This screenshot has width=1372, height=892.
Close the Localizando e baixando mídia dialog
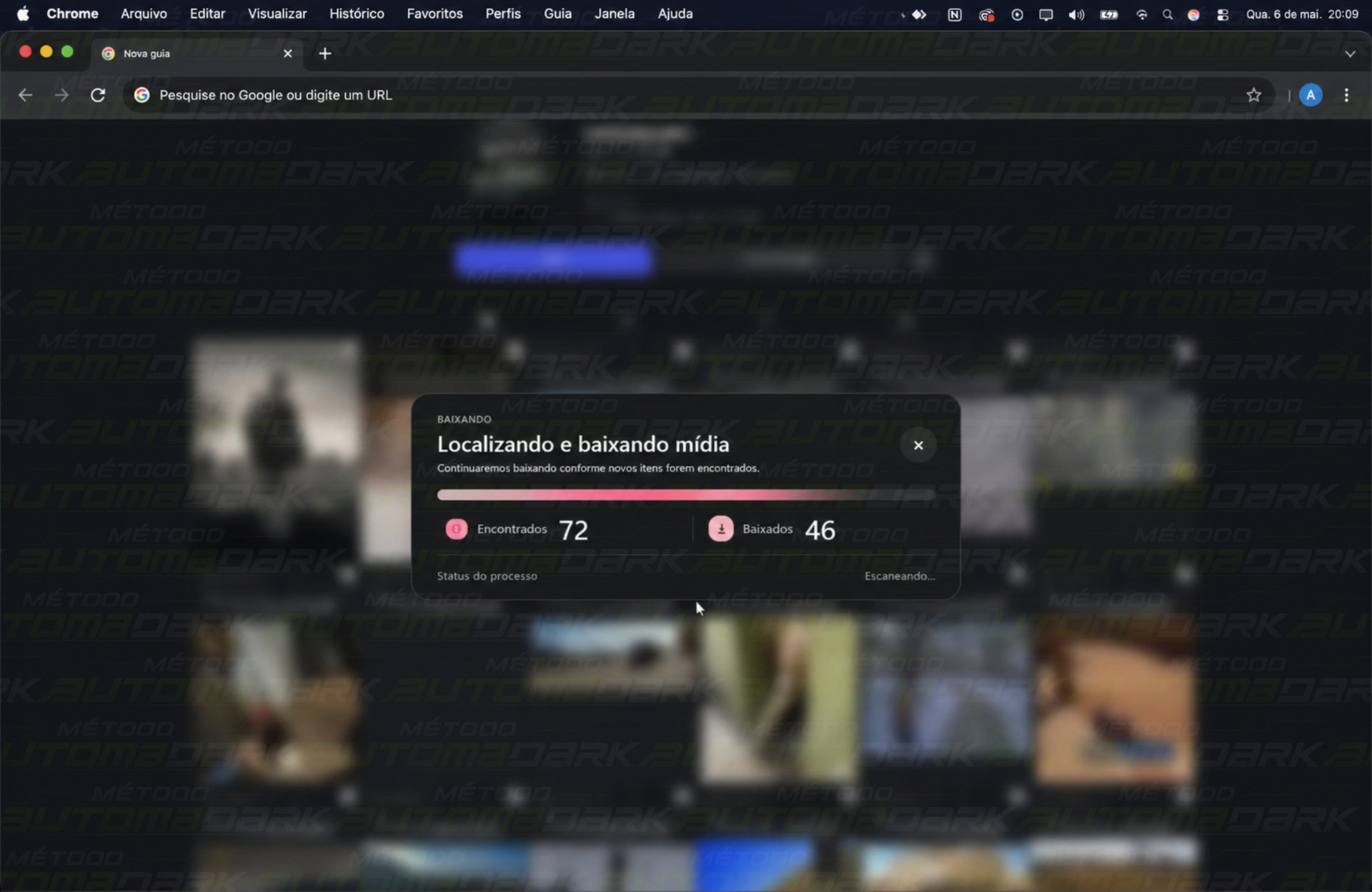coord(918,445)
